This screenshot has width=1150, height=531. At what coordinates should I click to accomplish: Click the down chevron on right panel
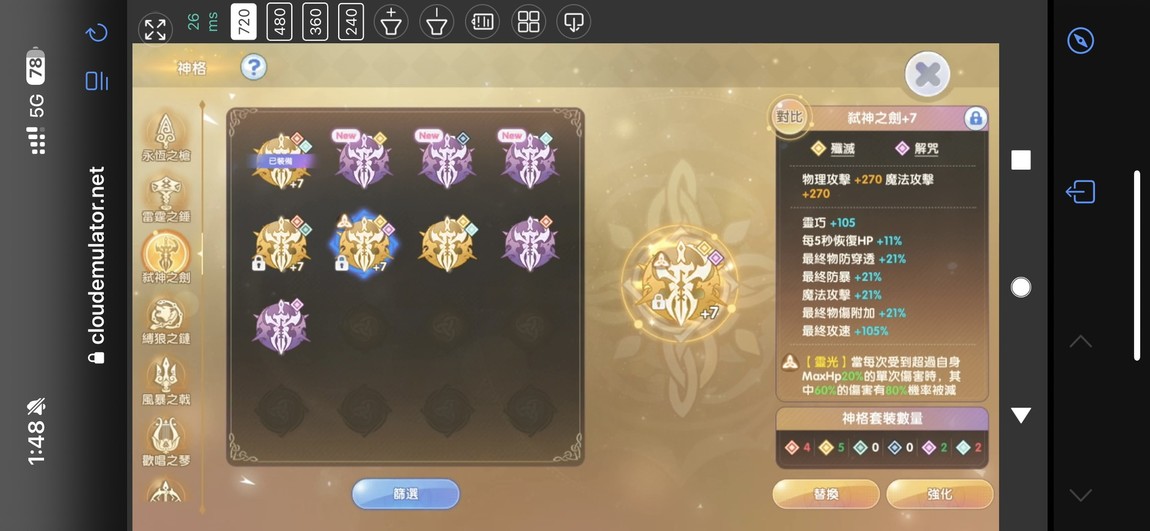(1080, 495)
